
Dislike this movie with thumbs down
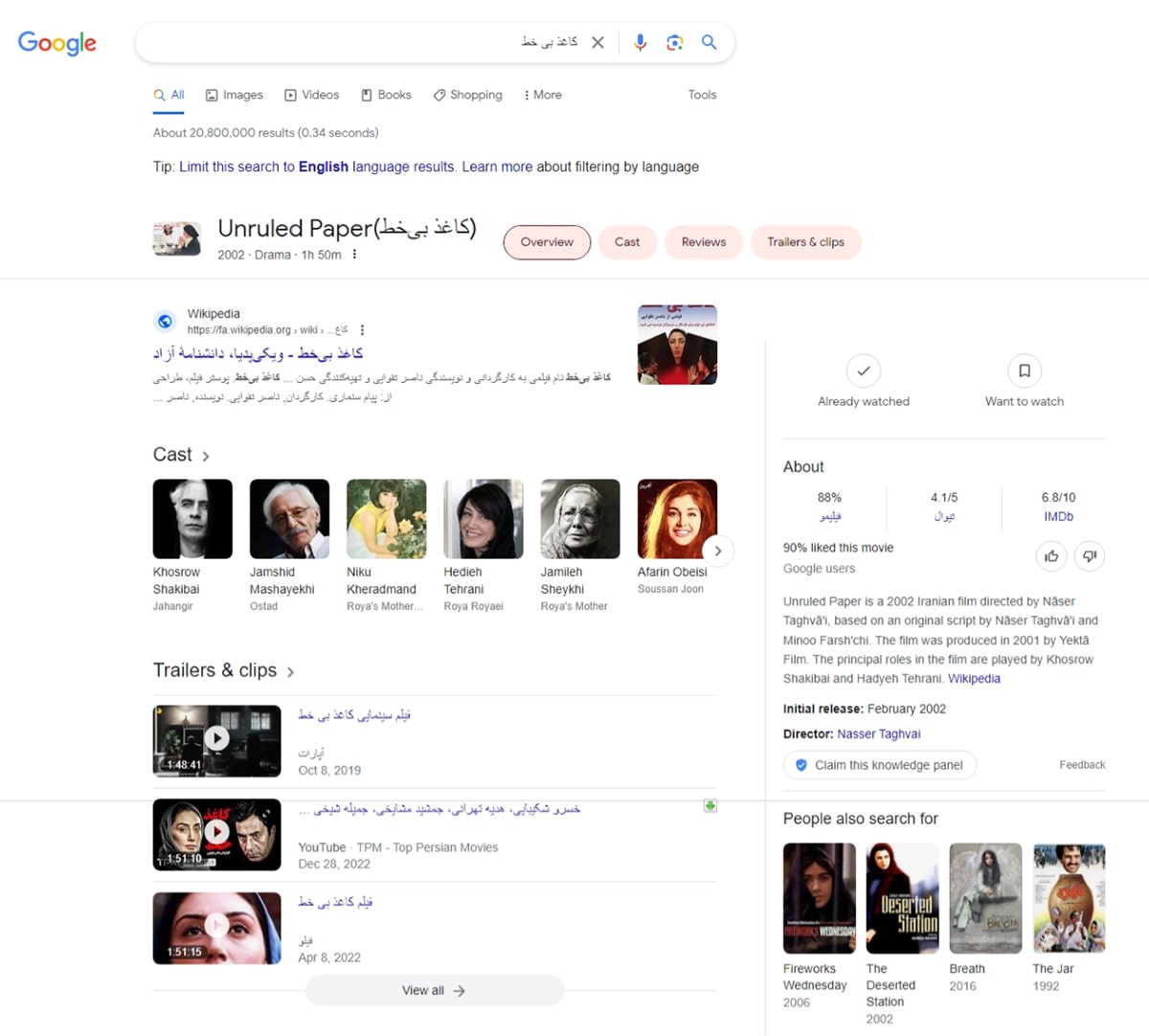(x=1090, y=556)
